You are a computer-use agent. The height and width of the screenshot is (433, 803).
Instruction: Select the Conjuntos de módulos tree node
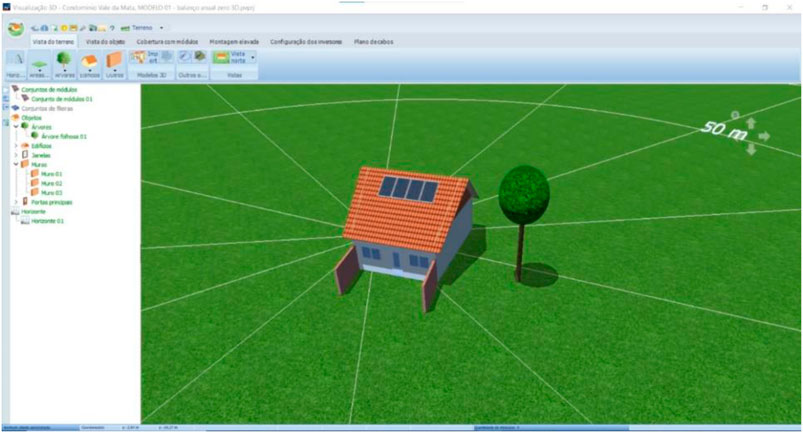click(49, 90)
